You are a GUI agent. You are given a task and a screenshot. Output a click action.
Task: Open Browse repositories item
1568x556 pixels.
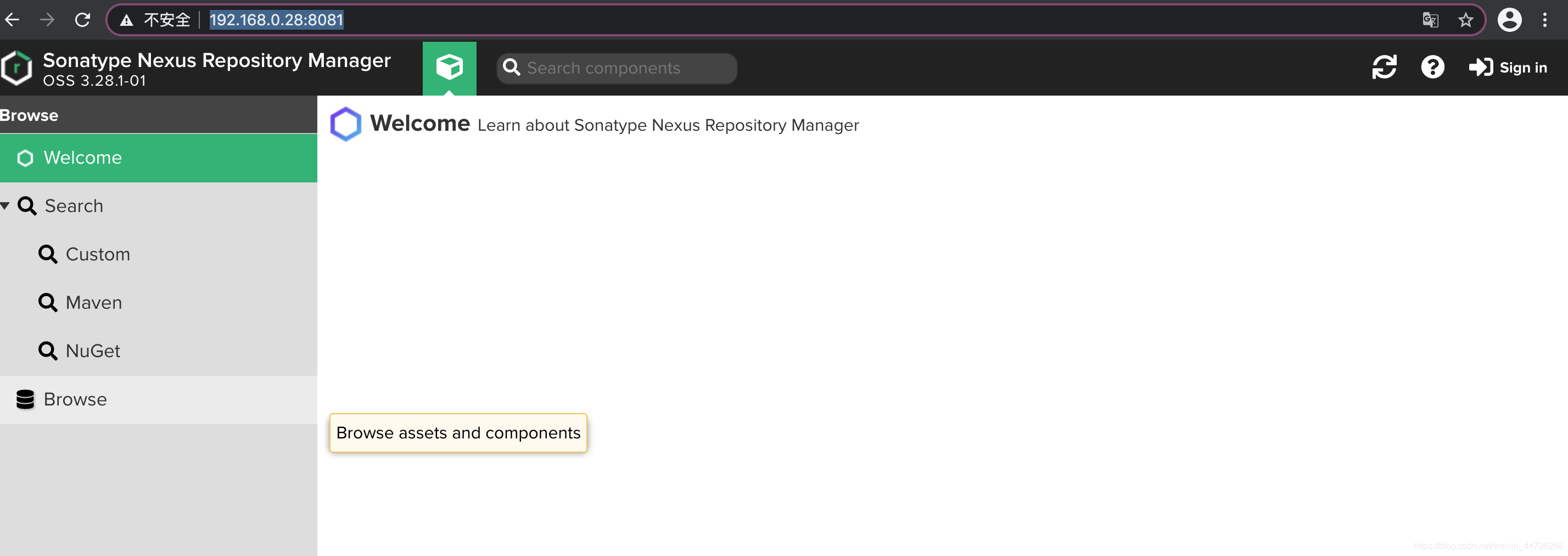[158, 399]
